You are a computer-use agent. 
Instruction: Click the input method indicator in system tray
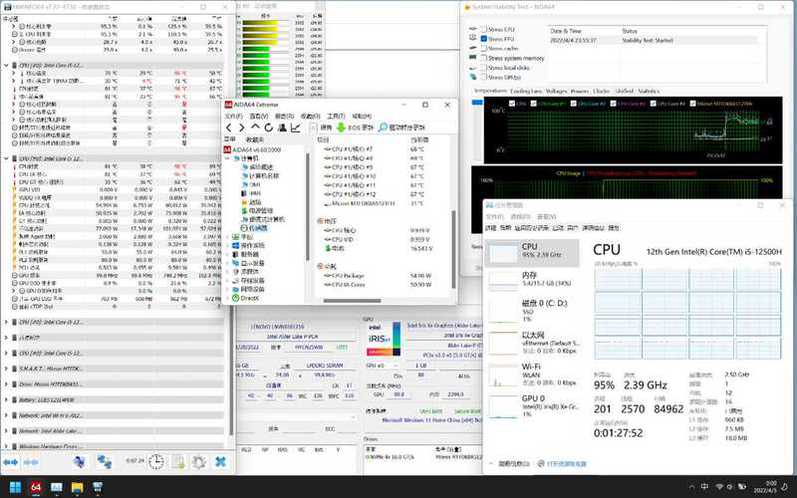pos(704,486)
